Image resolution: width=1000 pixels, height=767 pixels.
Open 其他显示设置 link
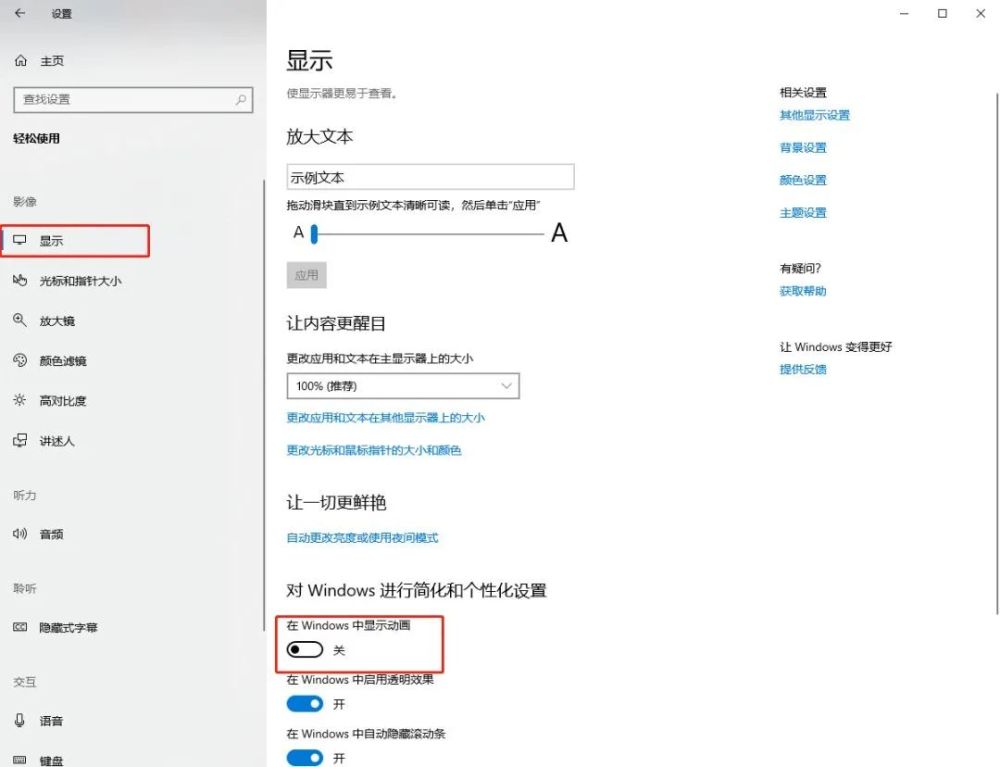tap(814, 115)
